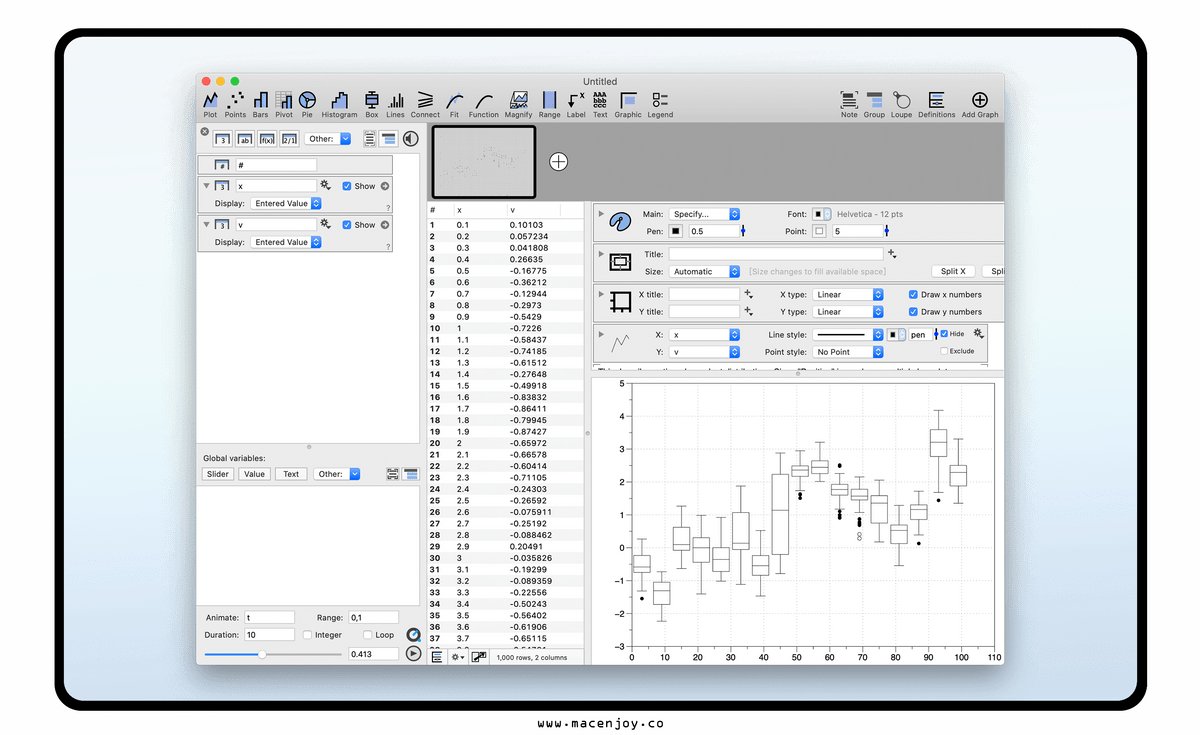Toggle the Hide checkbox in plot command

pyautogui.click(x=944, y=334)
